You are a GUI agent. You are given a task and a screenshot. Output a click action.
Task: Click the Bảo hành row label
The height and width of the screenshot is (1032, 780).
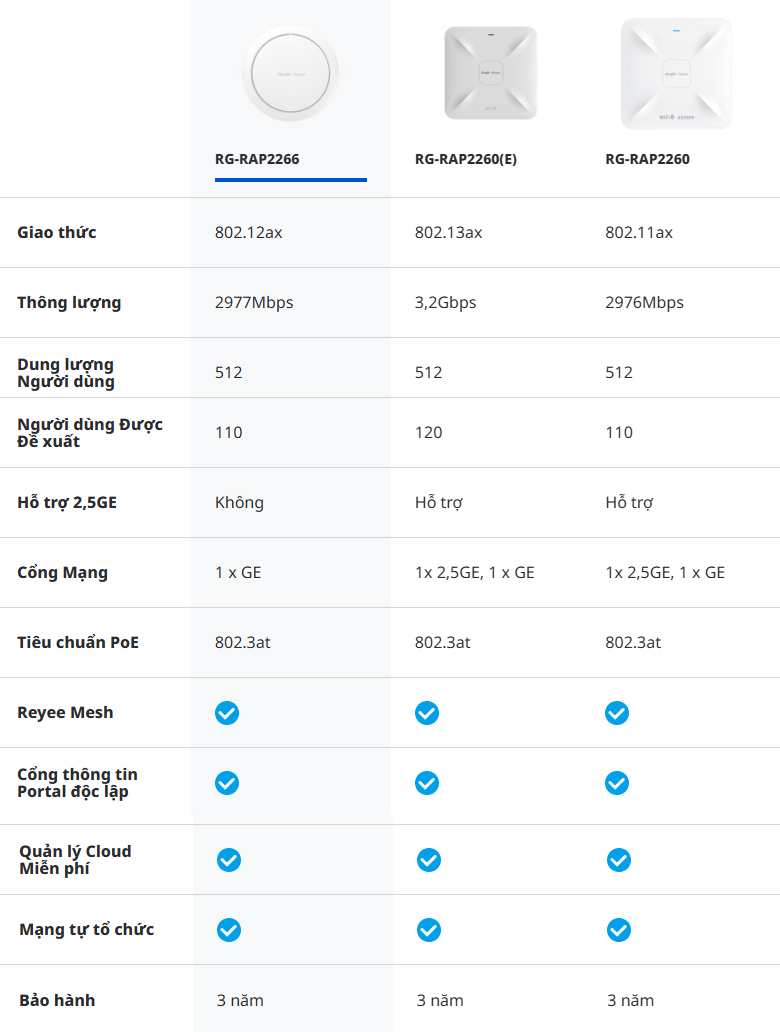pos(57,1000)
